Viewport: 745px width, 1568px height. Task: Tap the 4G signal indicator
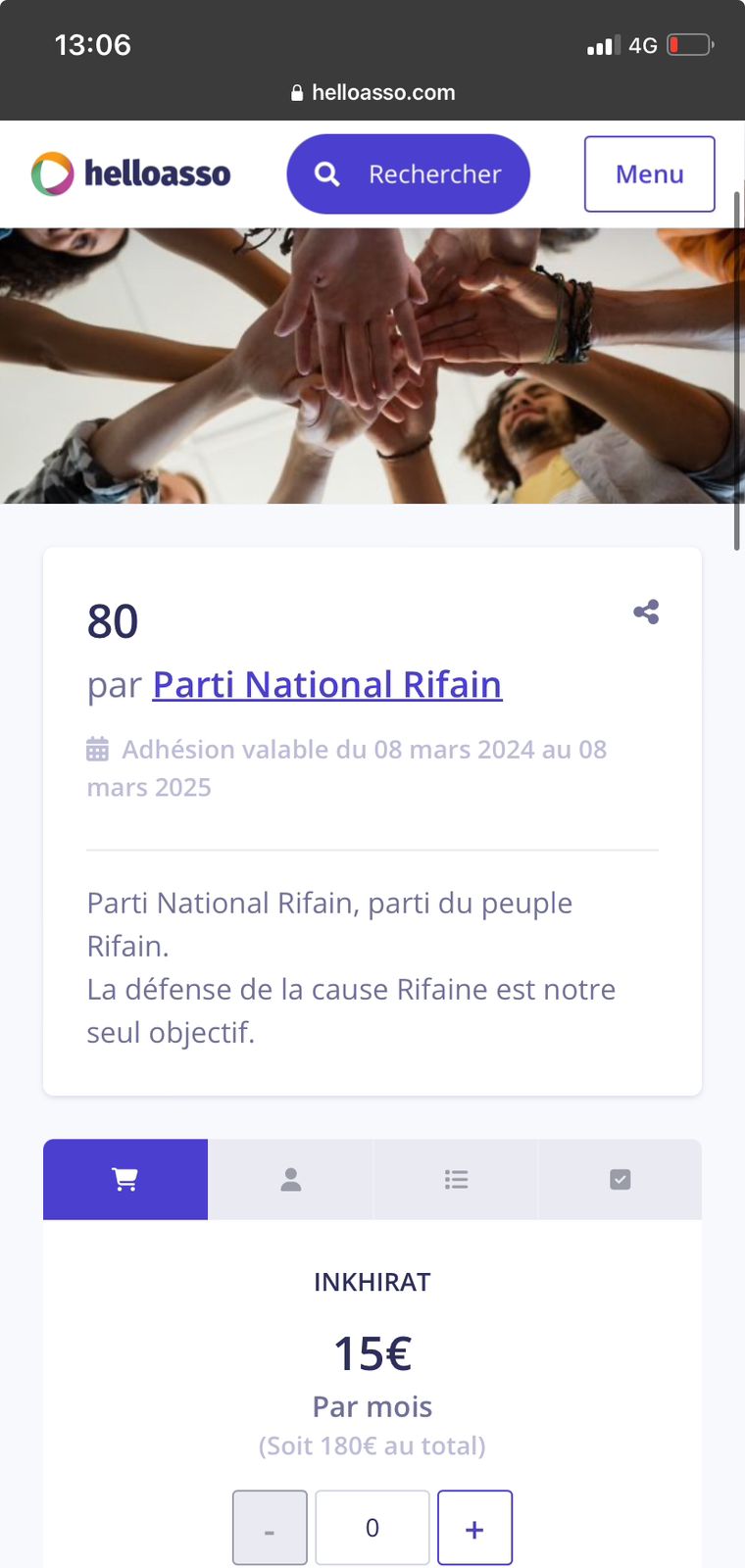click(642, 45)
